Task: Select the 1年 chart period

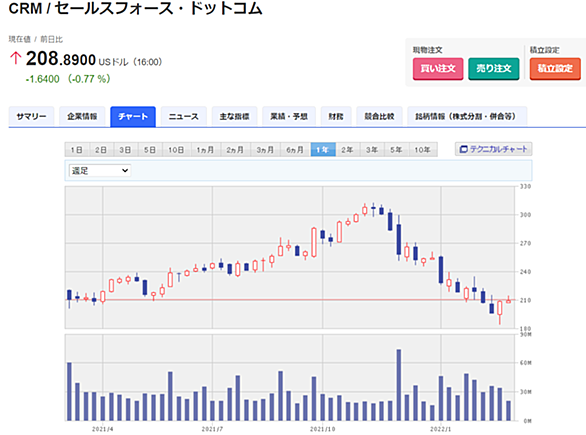Action: pos(323,150)
